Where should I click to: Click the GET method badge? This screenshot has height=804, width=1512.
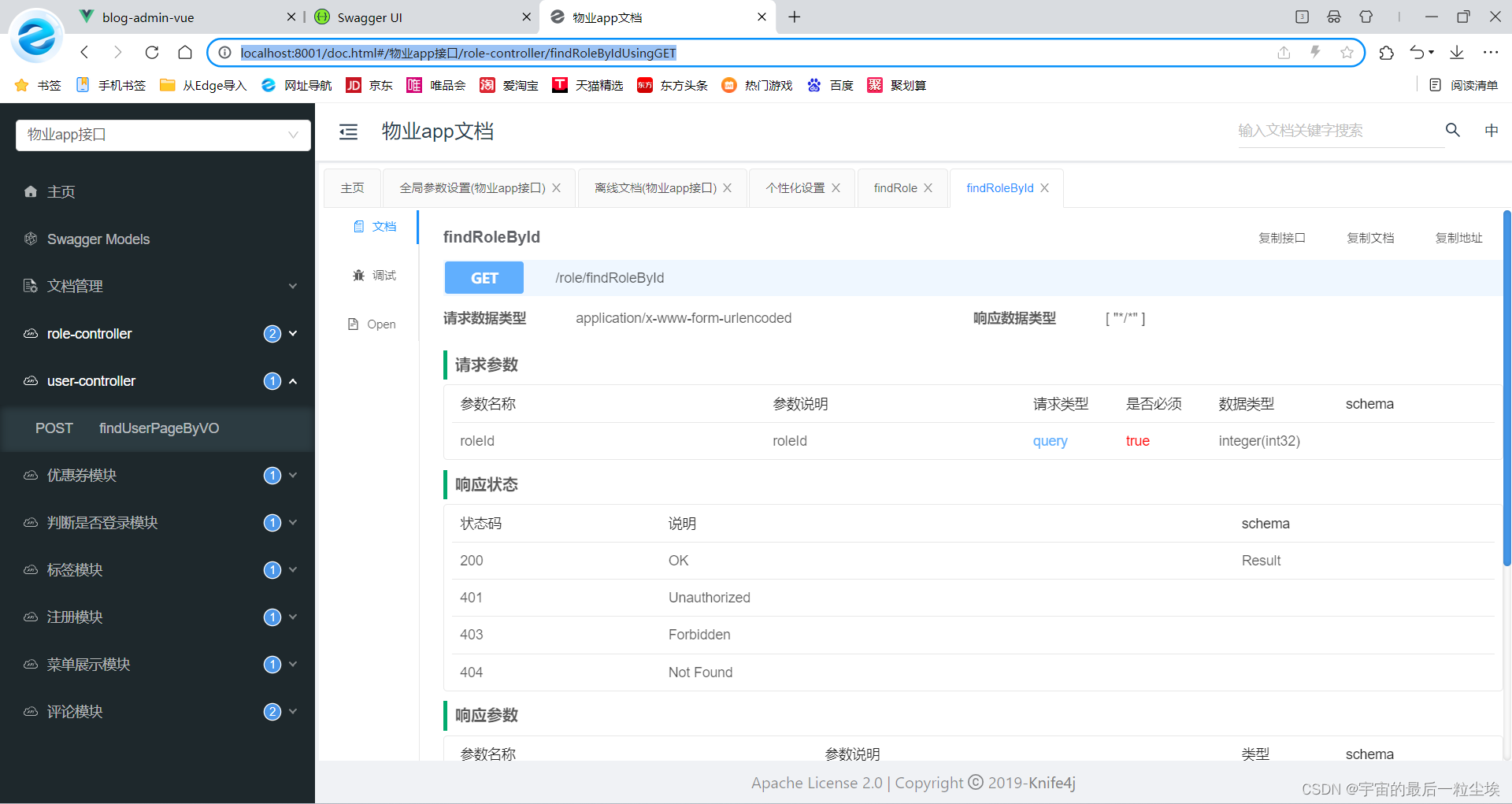(484, 278)
